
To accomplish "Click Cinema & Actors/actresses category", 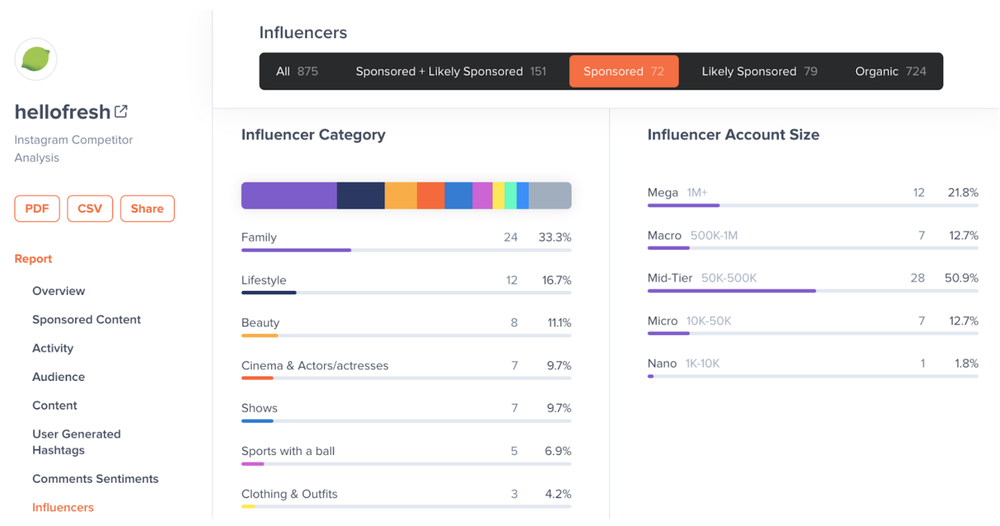I will pos(315,365).
